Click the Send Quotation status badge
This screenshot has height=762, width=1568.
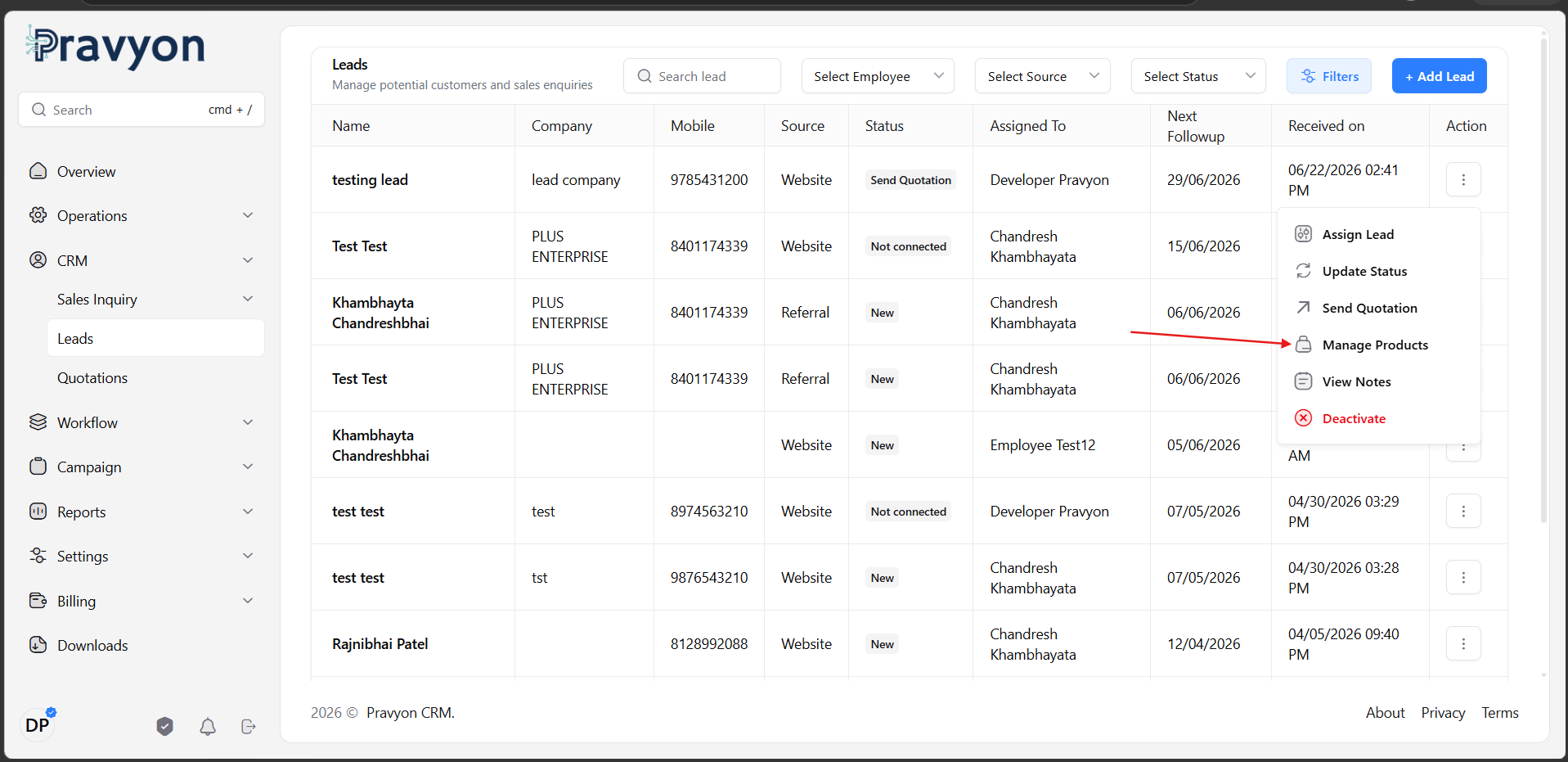[910, 180]
